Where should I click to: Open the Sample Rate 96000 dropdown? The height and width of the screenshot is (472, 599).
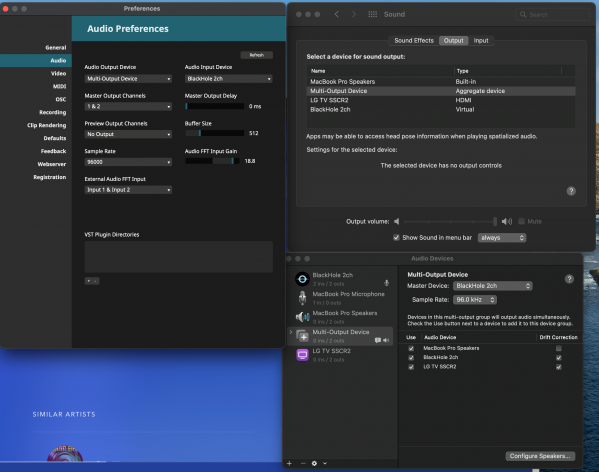coord(128,162)
